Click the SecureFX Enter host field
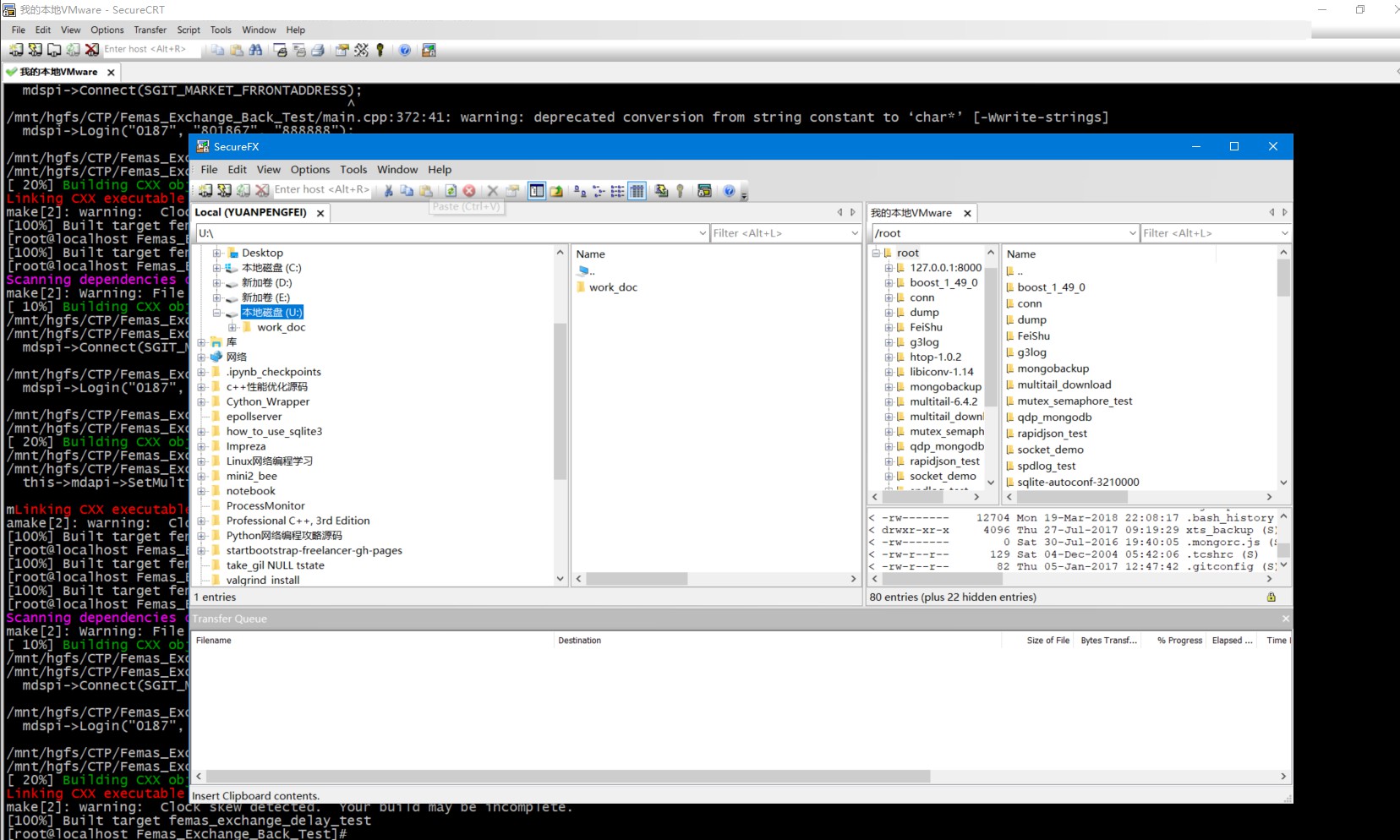This screenshot has height=840, width=1400. coord(322,190)
